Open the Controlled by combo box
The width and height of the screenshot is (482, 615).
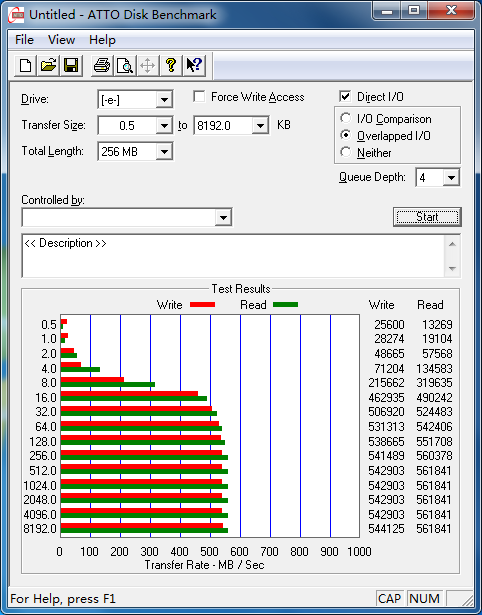[x=127, y=217]
